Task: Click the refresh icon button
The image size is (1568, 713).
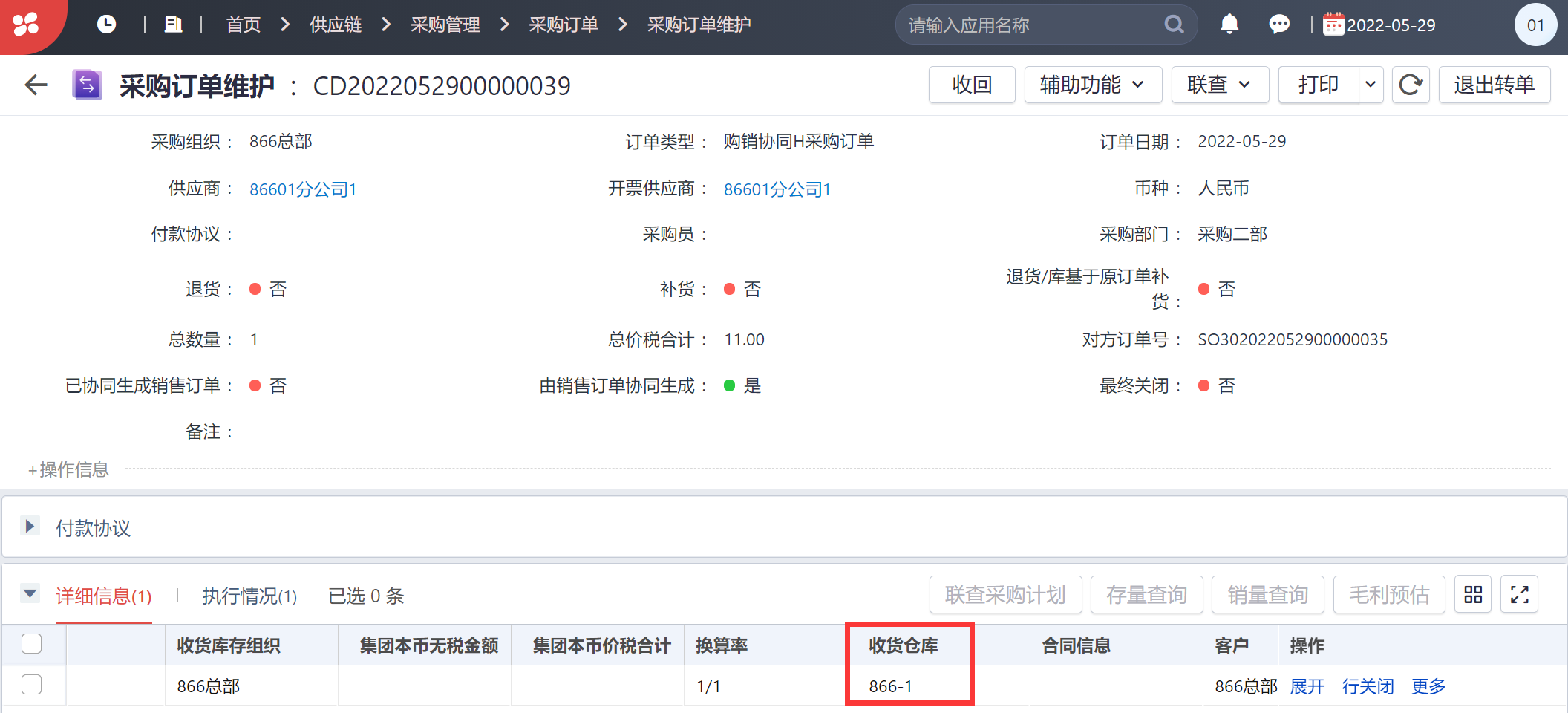Action: click(1411, 85)
